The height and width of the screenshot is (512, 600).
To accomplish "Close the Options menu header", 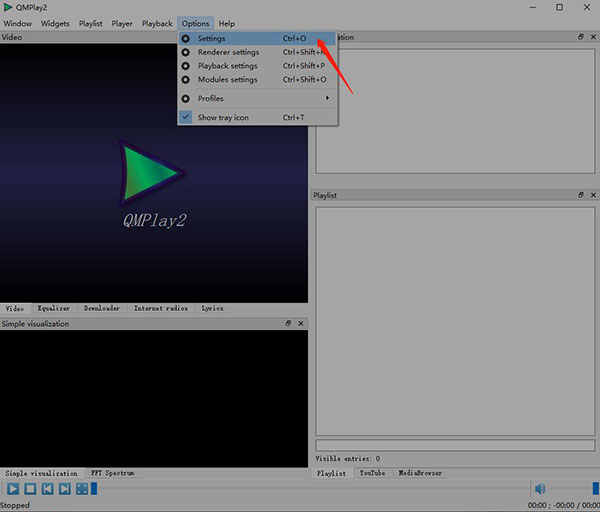I will pos(196,24).
